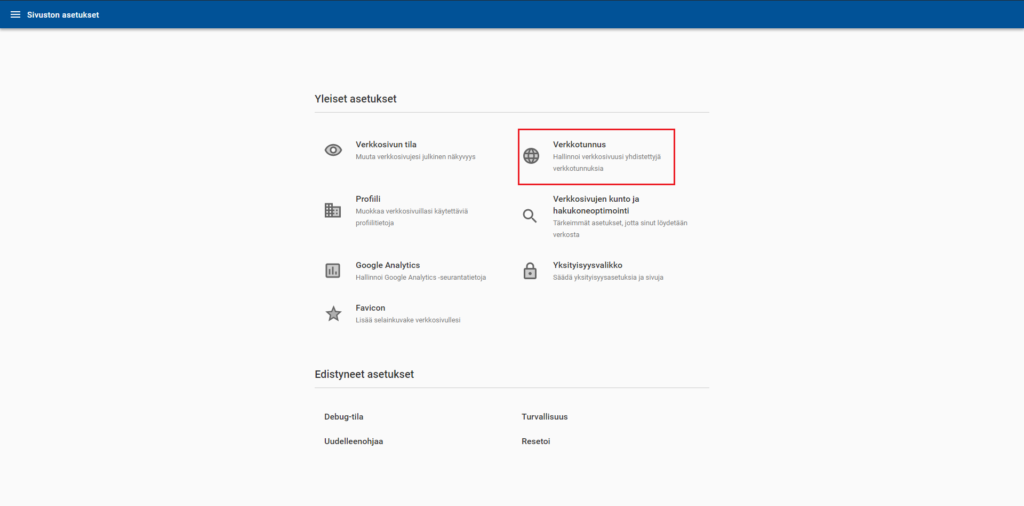
Task: Open Debug-tila advanced setting
Action: point(343,416)
